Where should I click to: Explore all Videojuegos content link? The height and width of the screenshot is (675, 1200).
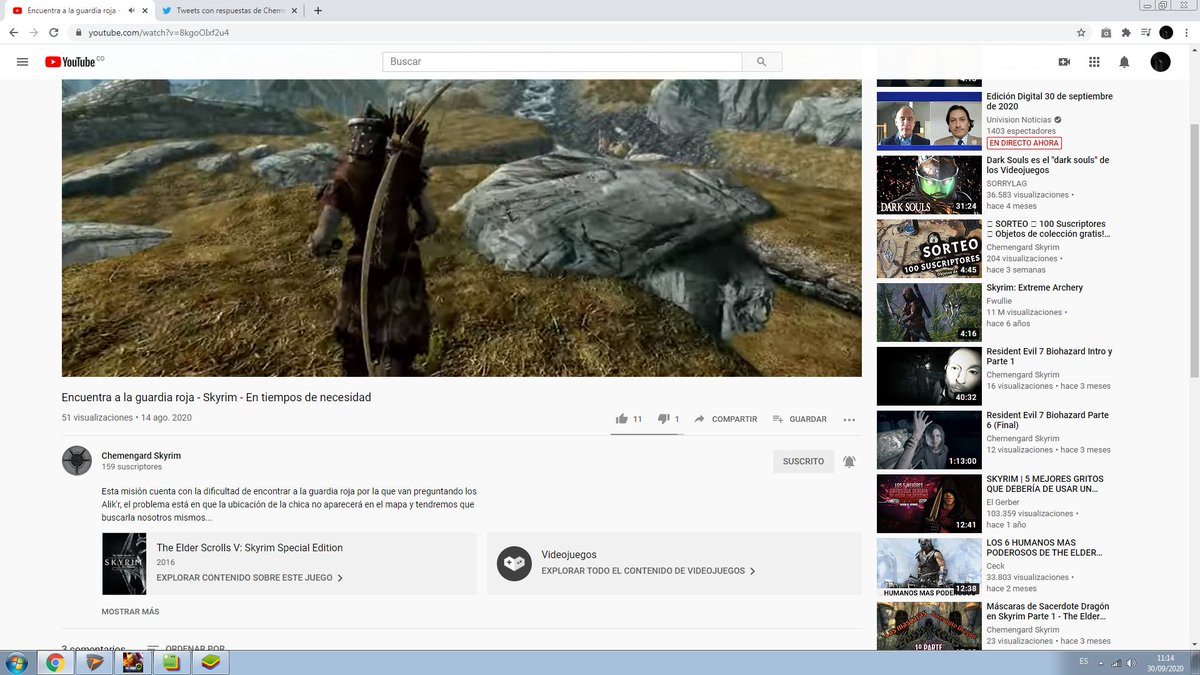(x=648, y=571)
